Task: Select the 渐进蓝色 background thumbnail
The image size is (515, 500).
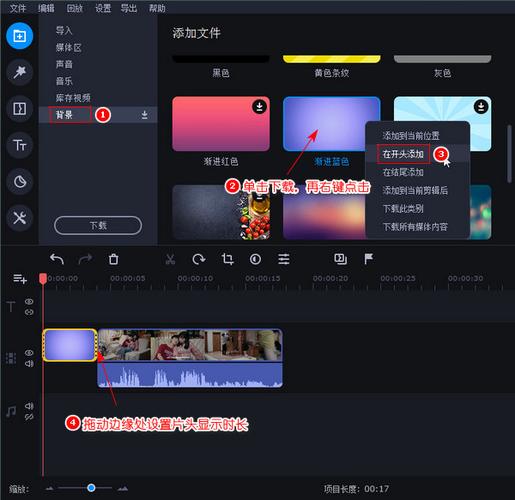Action: pyautogui.click(x=331, y=124)
